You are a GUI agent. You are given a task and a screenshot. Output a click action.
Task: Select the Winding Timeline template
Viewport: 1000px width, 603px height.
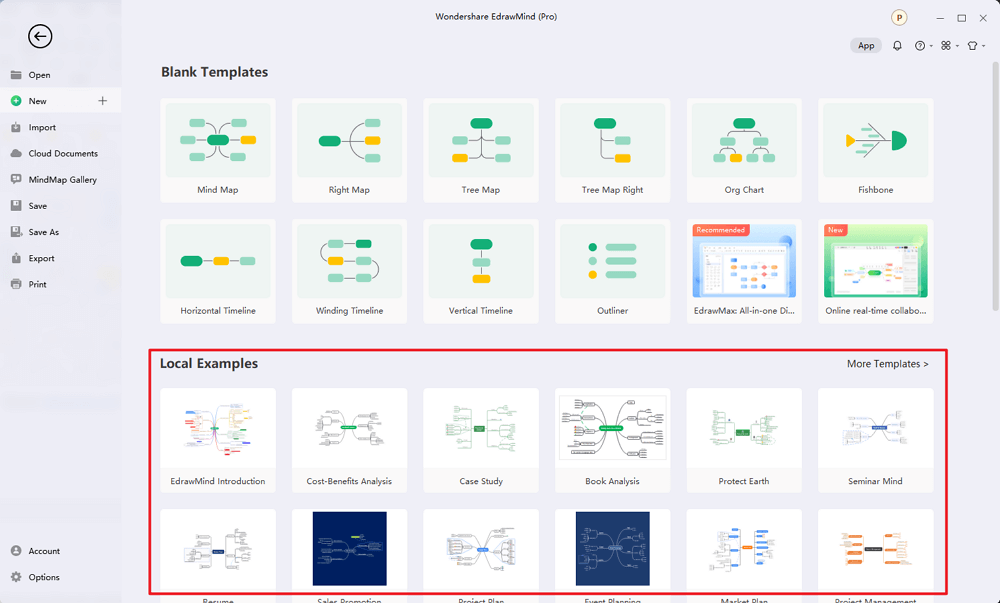pos(349,271)
